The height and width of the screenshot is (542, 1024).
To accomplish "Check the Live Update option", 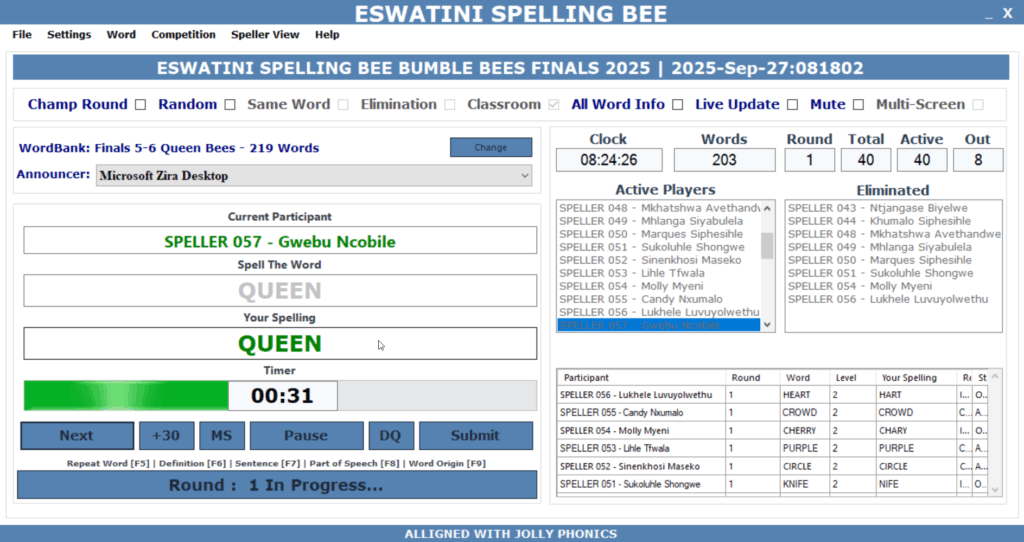I will [x=792, y=104].
